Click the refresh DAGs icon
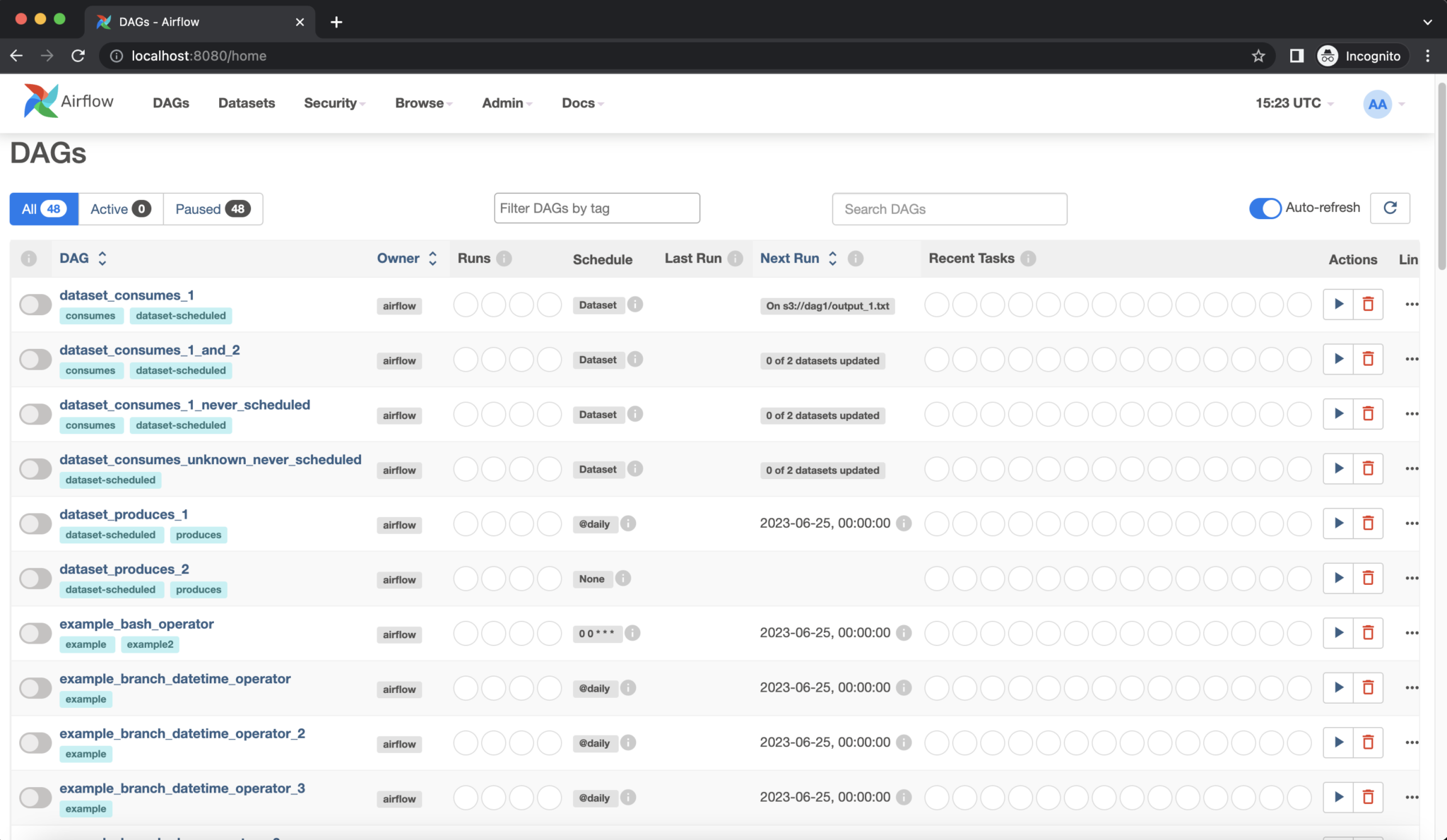1447x840 pixels. point(1390,208)
